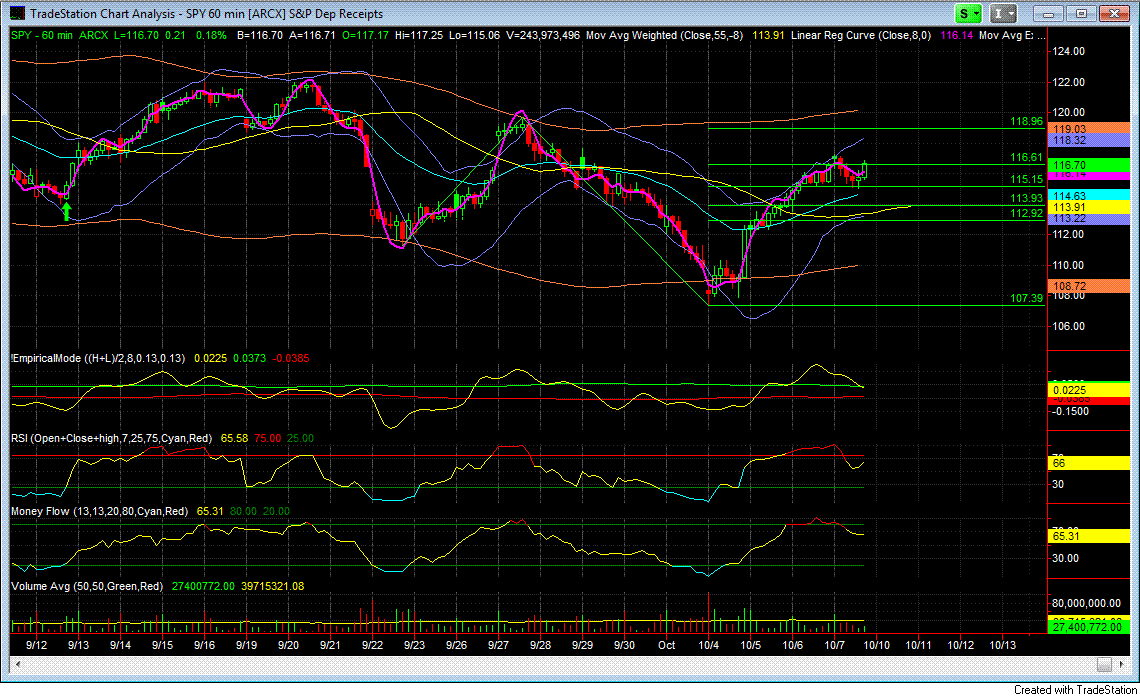Click the 116.61 retracement level label

[1027, 157]
